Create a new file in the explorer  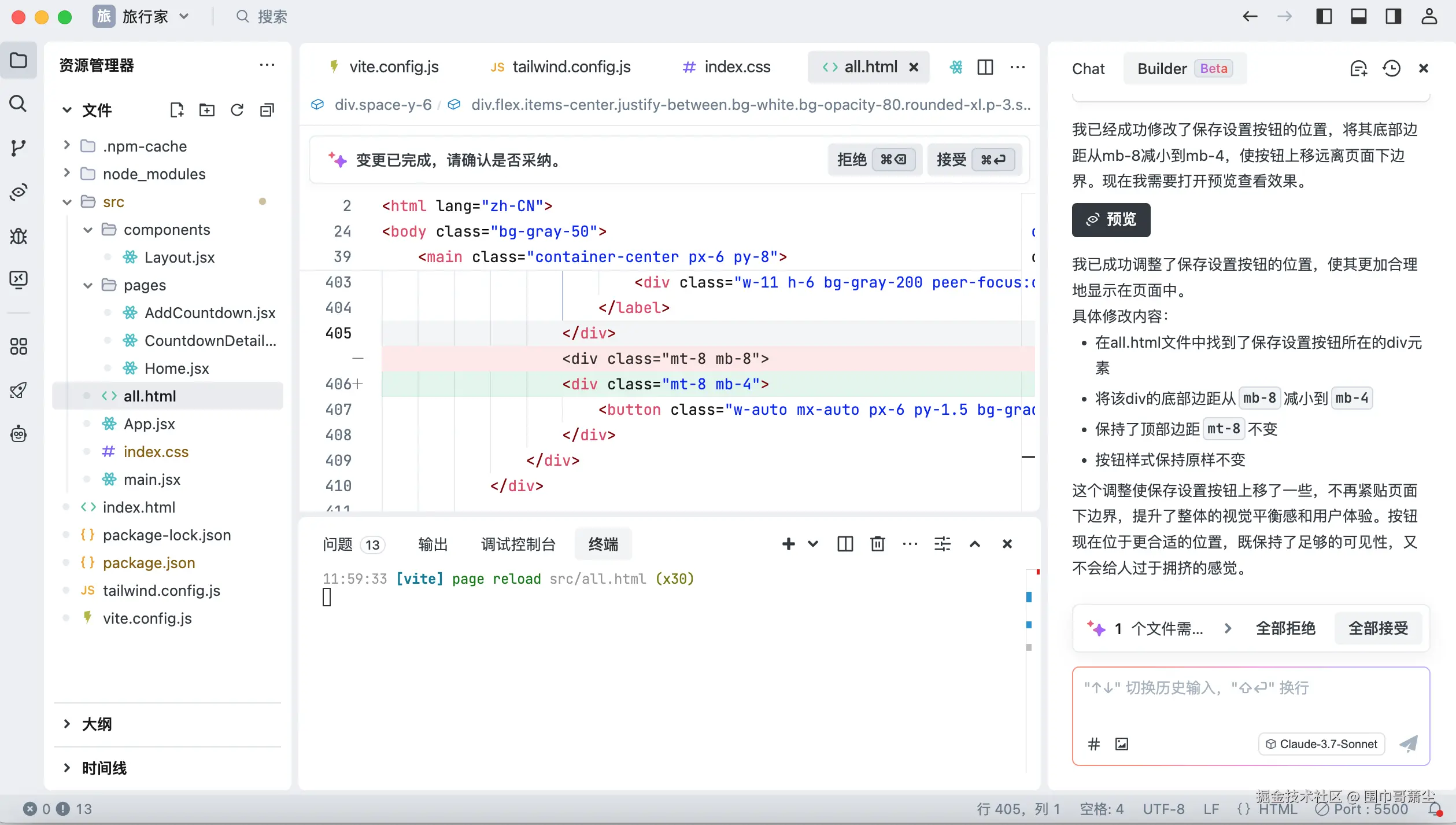(176, 109)
